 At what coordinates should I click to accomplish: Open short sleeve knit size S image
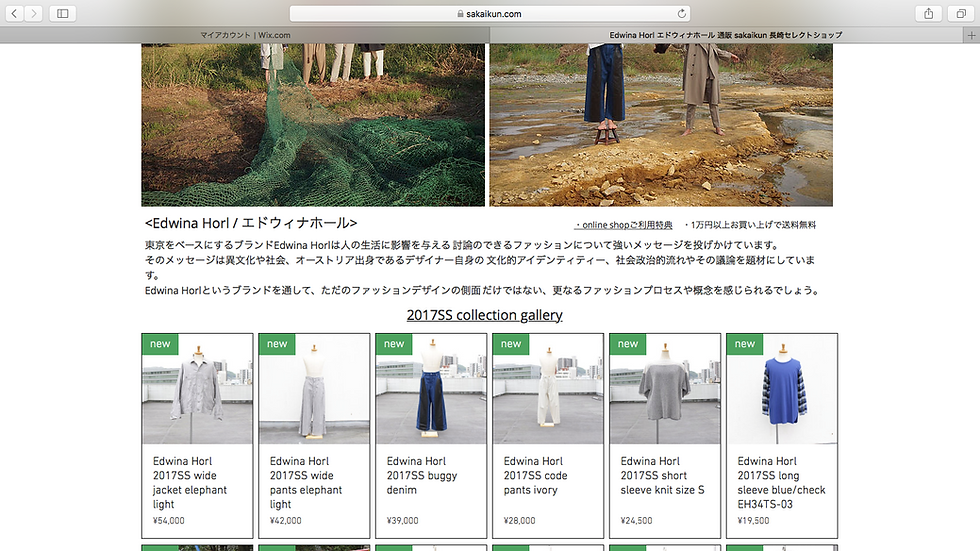click(x=665, y=389)
